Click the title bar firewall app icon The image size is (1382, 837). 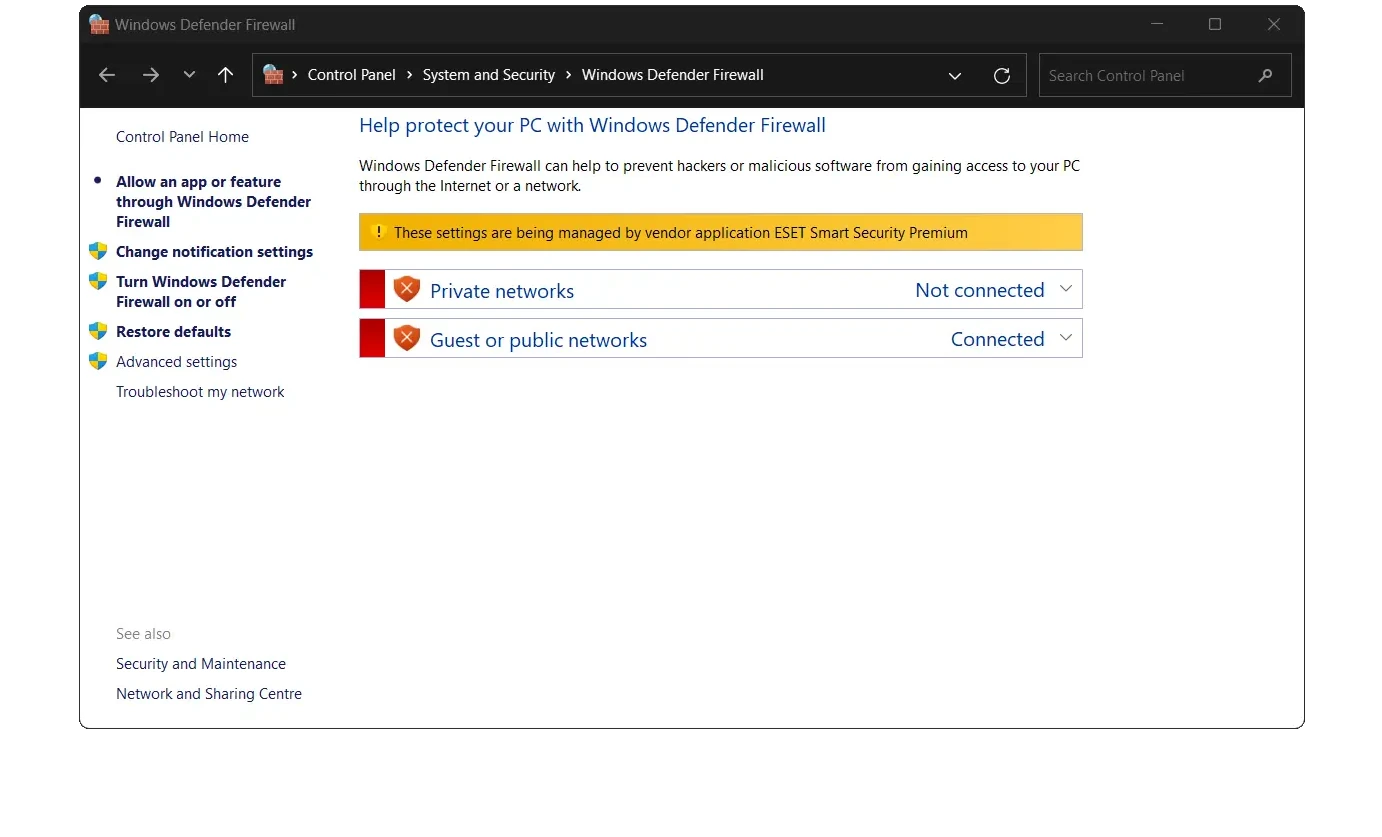click(x=99, y=24)
